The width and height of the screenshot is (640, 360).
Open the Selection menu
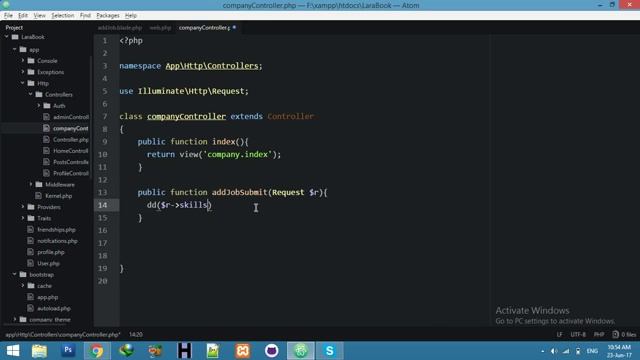pyautogui.click(x=62, y=16)
